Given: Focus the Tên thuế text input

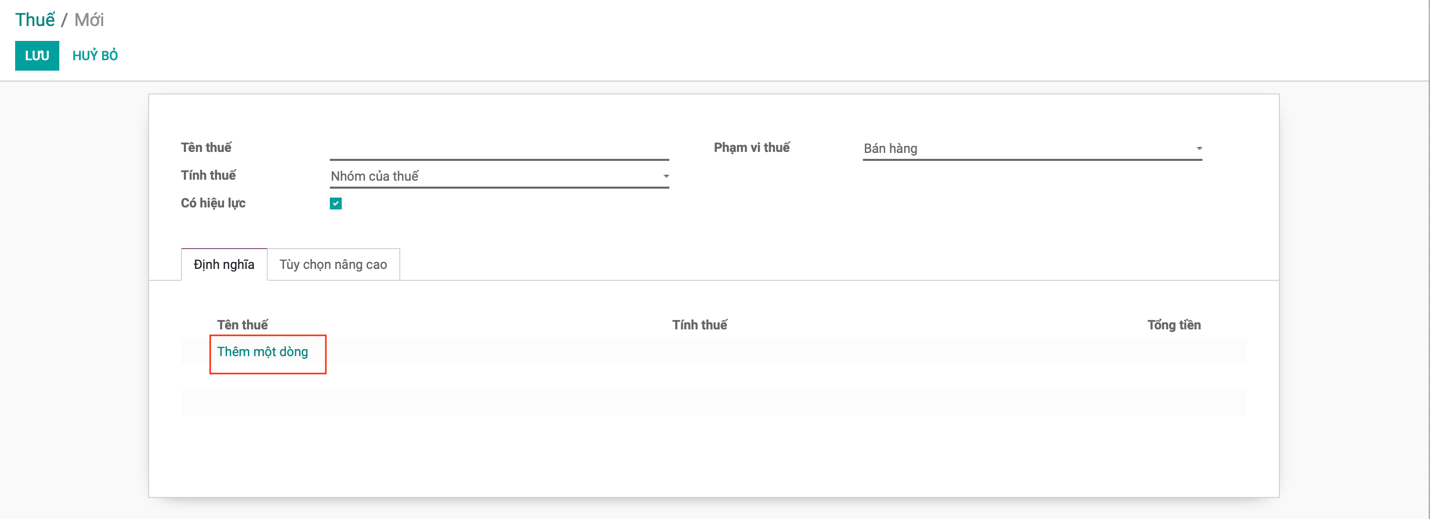Looking at the screenshot, I should pos(499,148).
